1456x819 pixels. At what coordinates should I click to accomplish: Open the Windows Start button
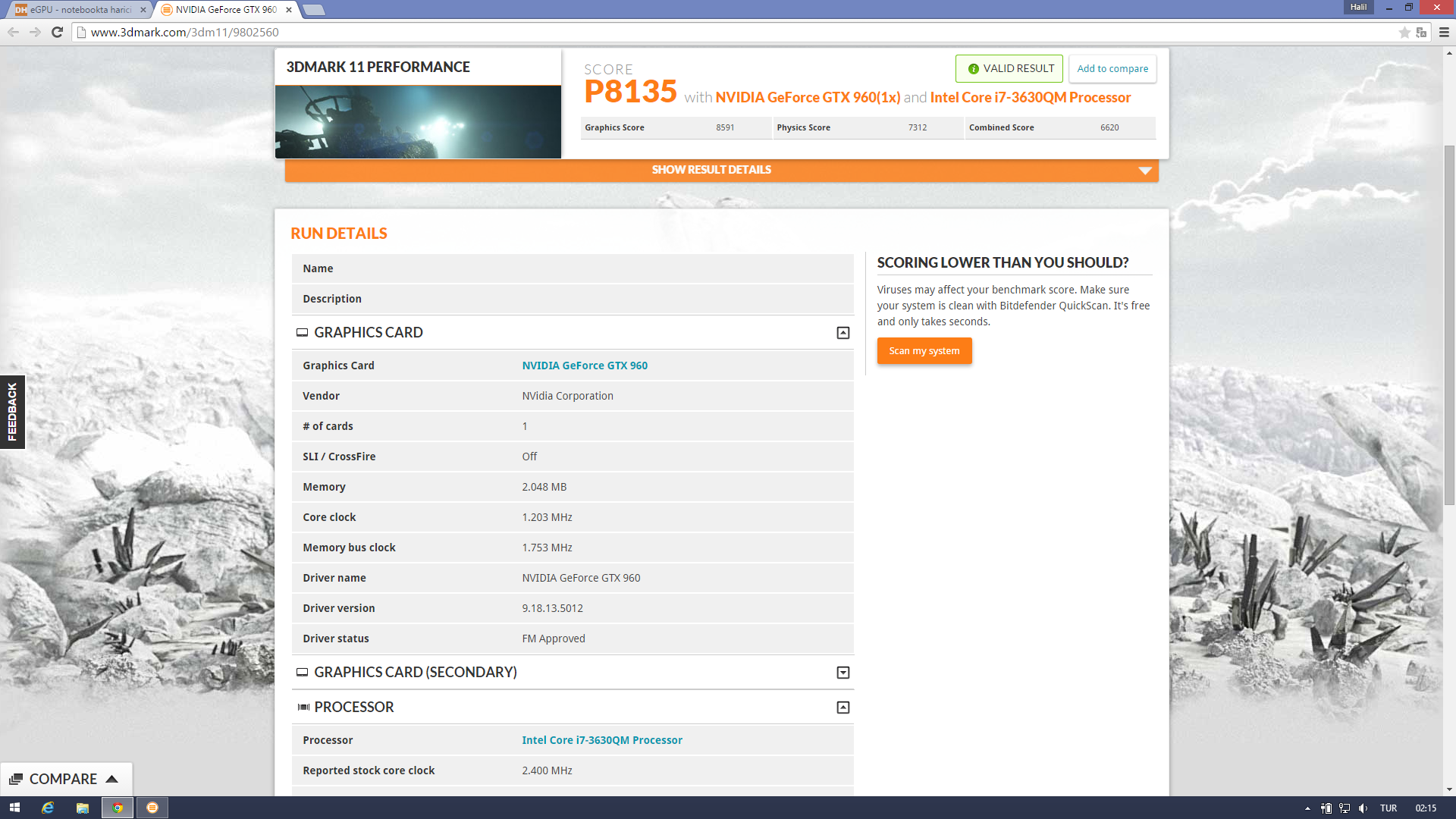click(x=14, y=808)
